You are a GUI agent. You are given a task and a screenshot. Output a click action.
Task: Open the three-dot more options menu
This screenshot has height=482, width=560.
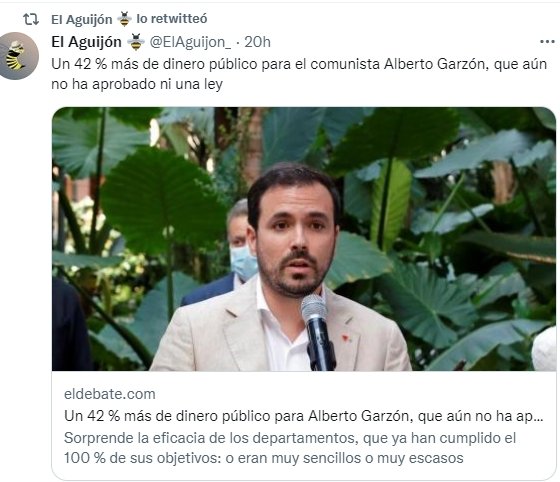tap(547, 42)
